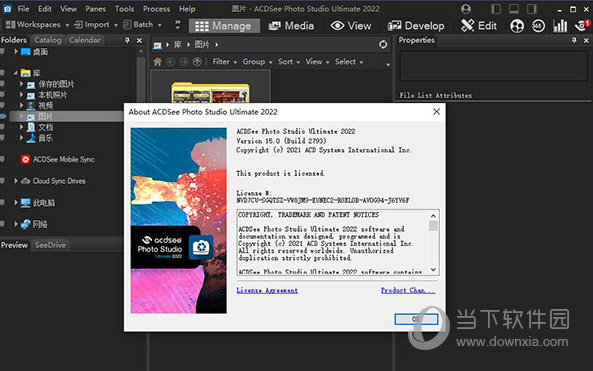Close the Properties pane
The height and width of the screenshot is (371, 593).
tap(586, 40)
